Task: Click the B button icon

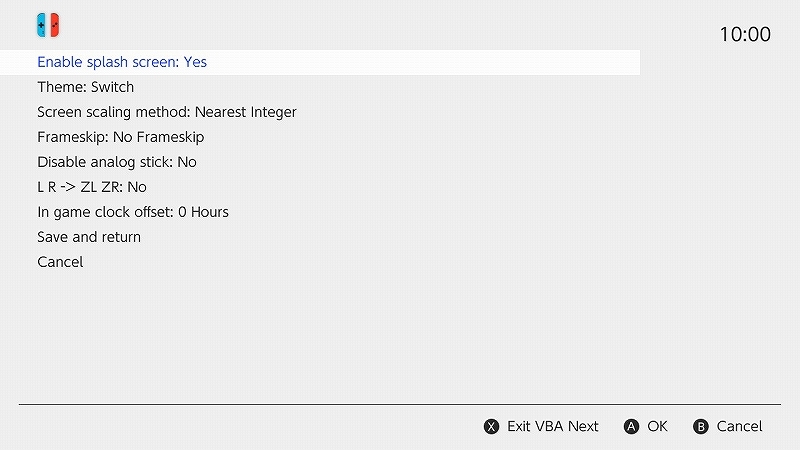Action: 701,427
